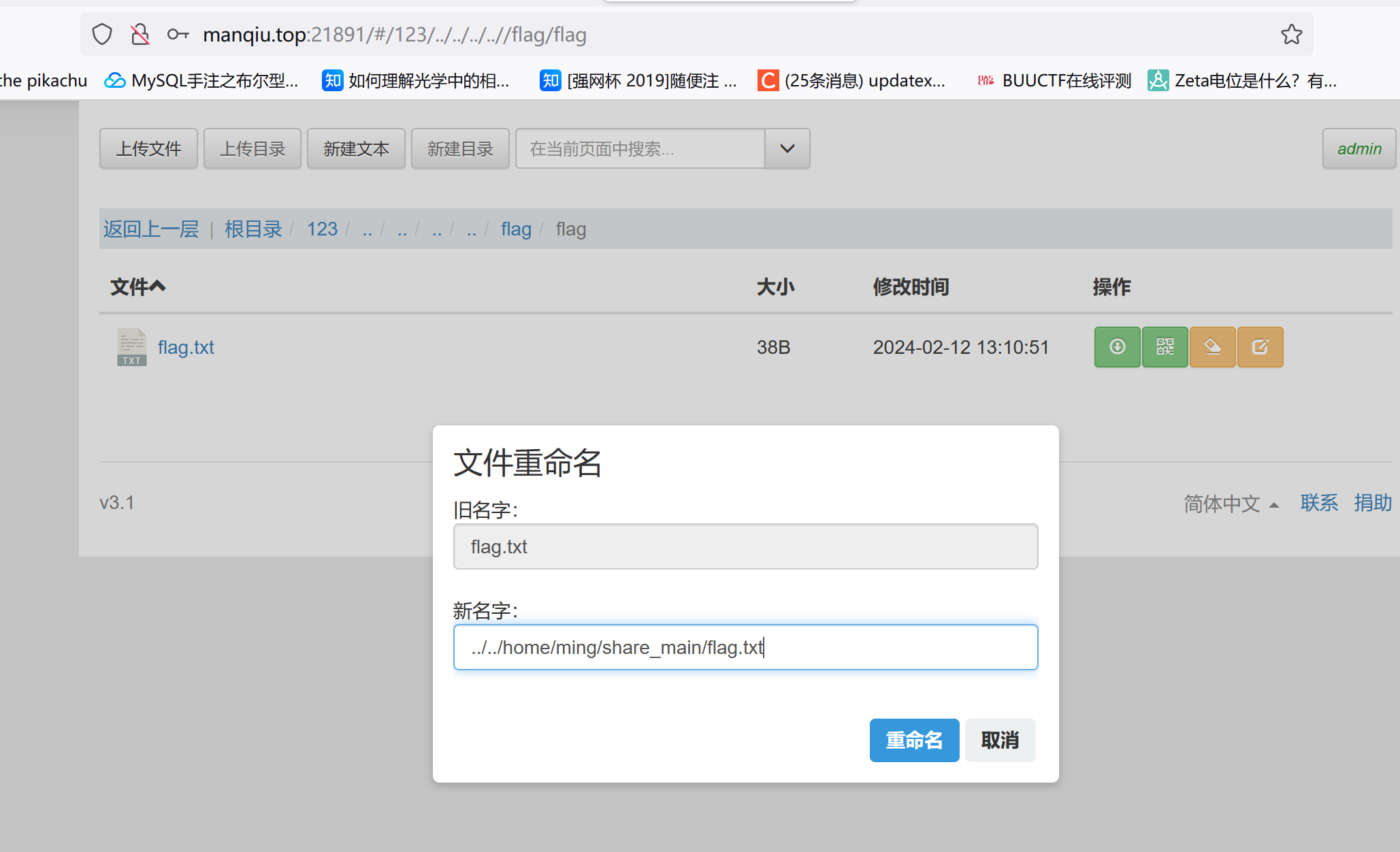This screenshot has height=852, width=1400.
Task: Click the flag.txt TXT file icon
Action: [x=131, y=347]
